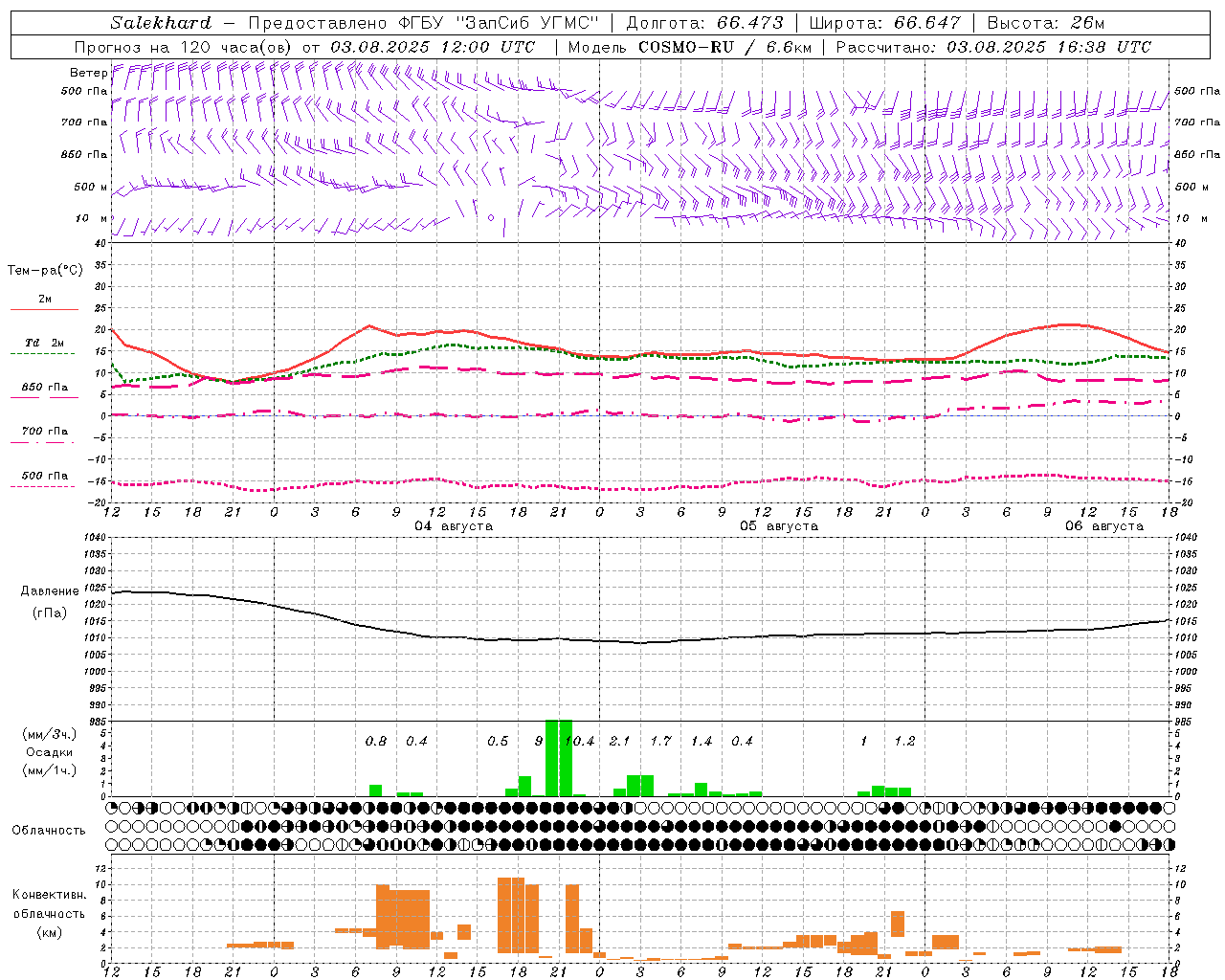Click the pink dotted 500 гПа temperature legend line

pyautogui.click(x=42, y=487)
